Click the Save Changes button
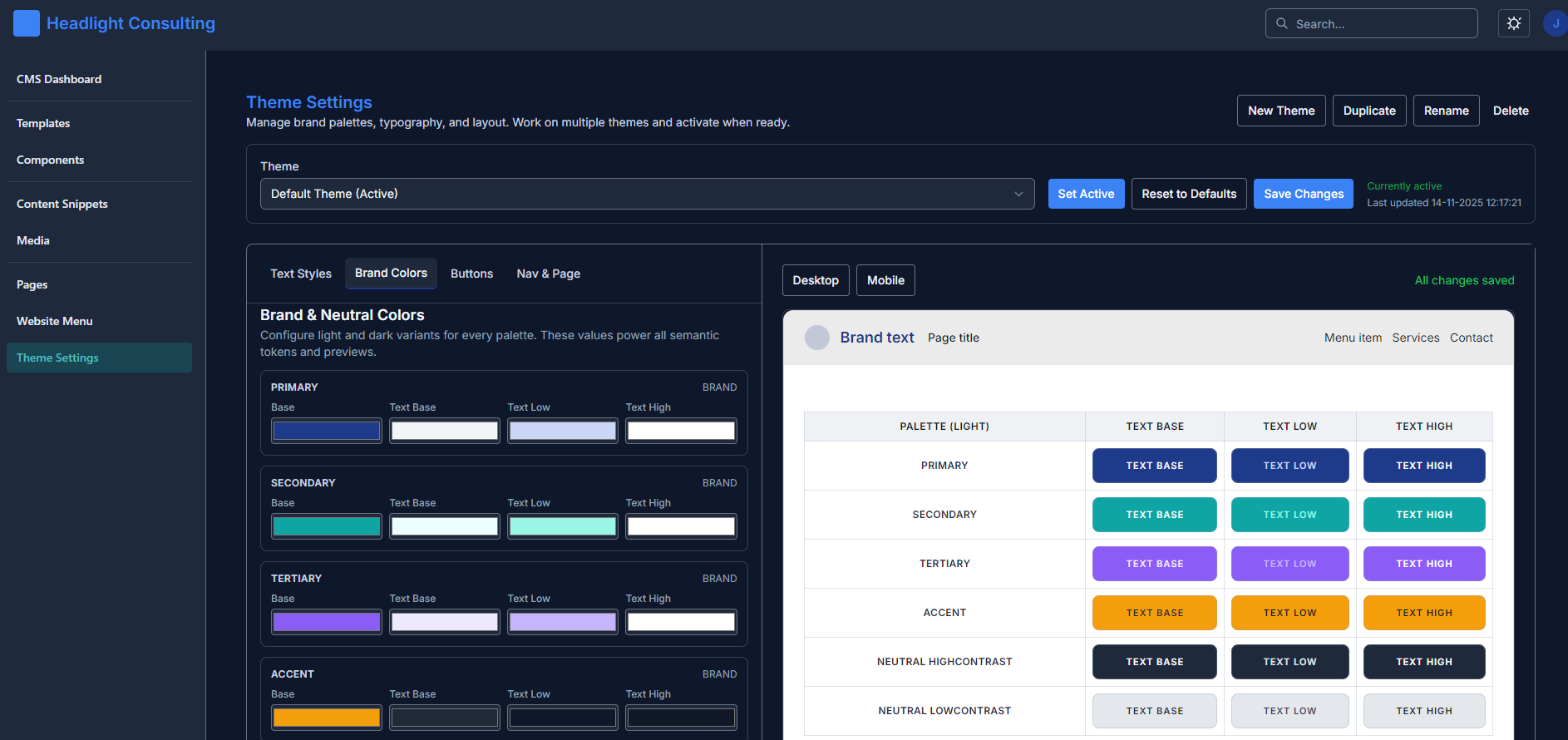 pyautogui.click(x=1303, y=194)
